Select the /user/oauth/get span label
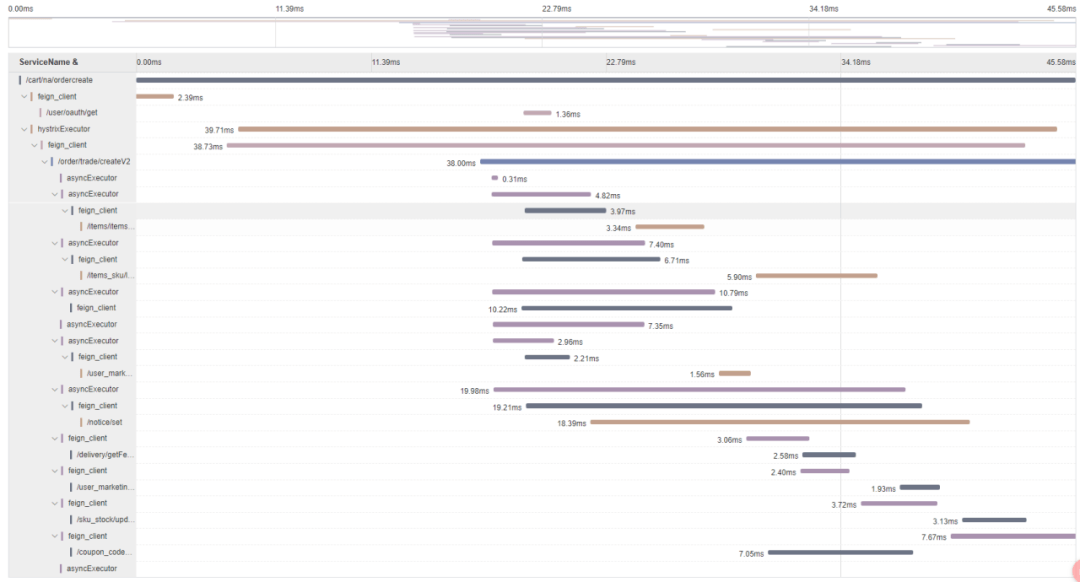The width and height of the screenshot is (1080, 582). (72, 112)
